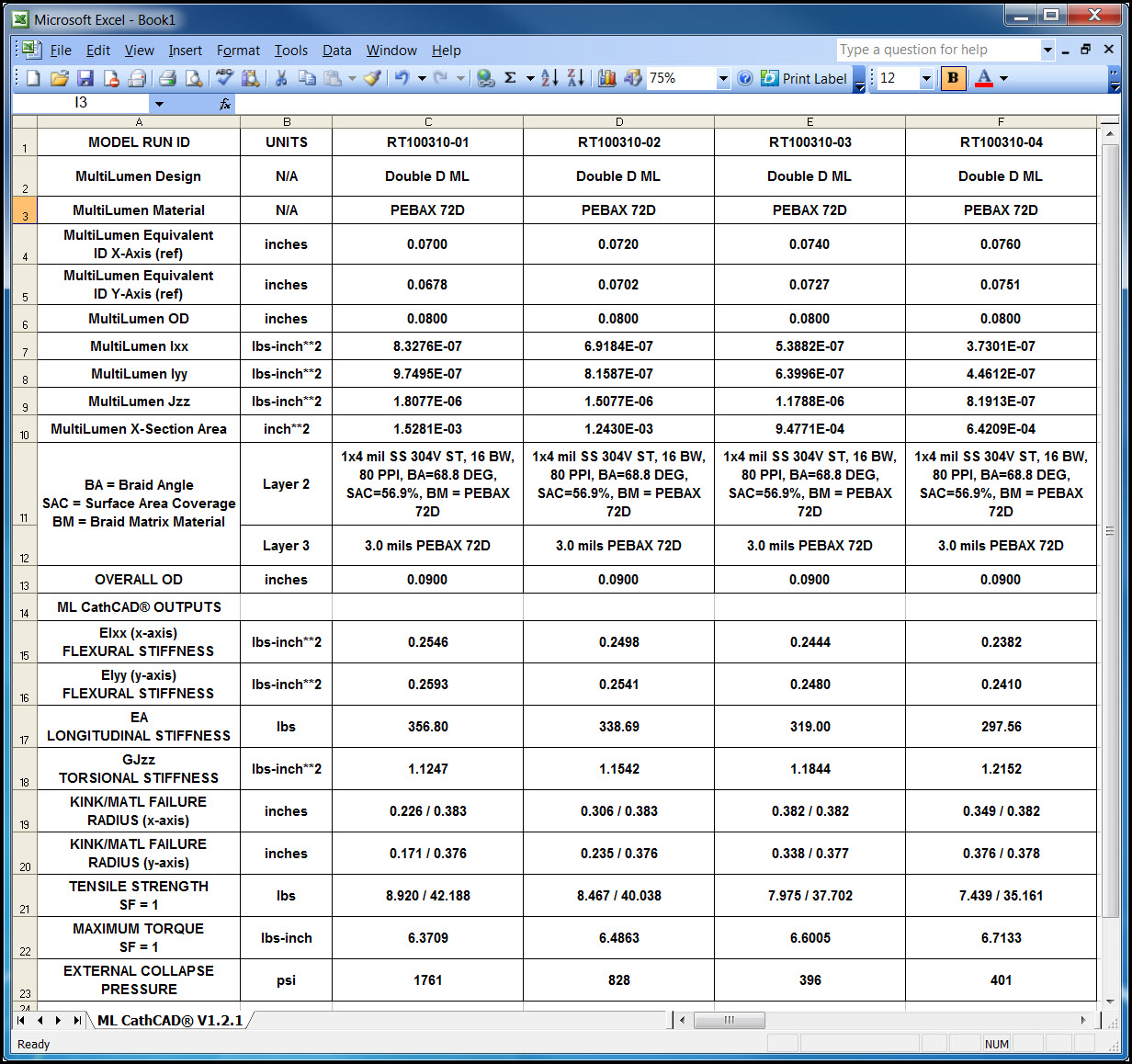Viewport: 1132px width, 1064px height.
Task: Run the Spelling check icon
Action: pyautogui.click(x=224, y=79)
